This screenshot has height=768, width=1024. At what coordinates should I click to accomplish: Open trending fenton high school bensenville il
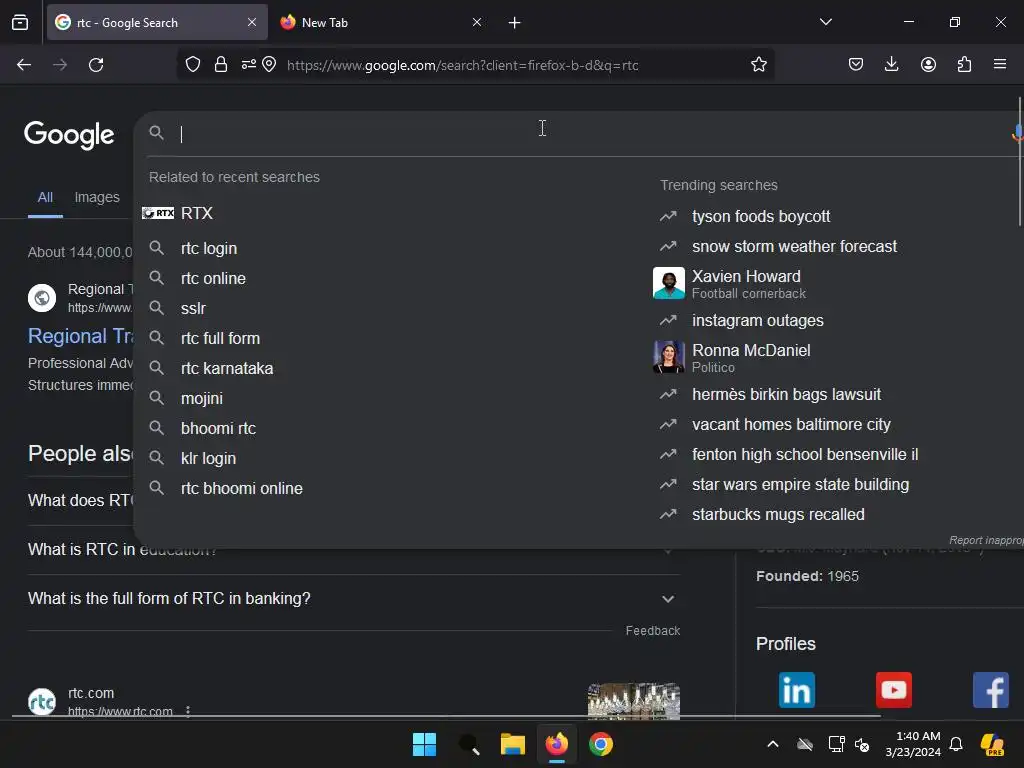point(805,455)
